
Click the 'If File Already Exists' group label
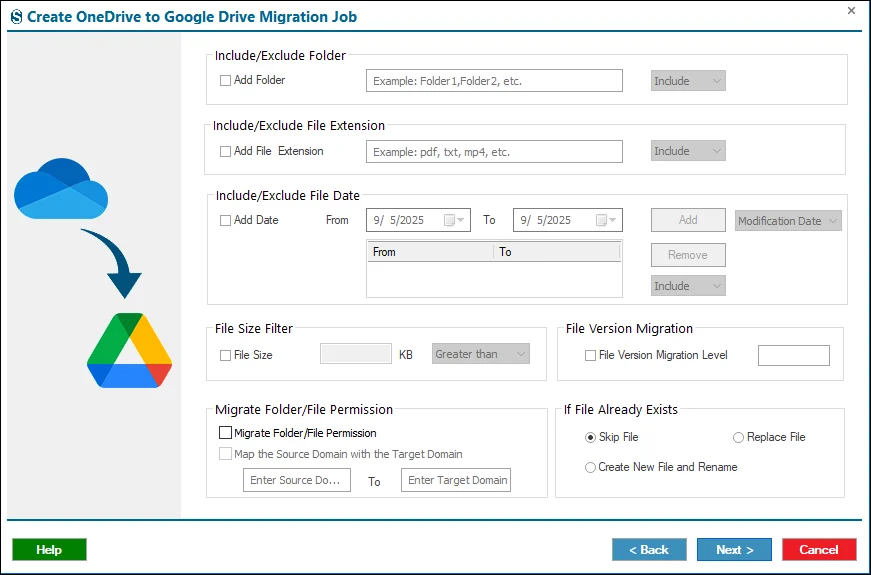point(621,409)
